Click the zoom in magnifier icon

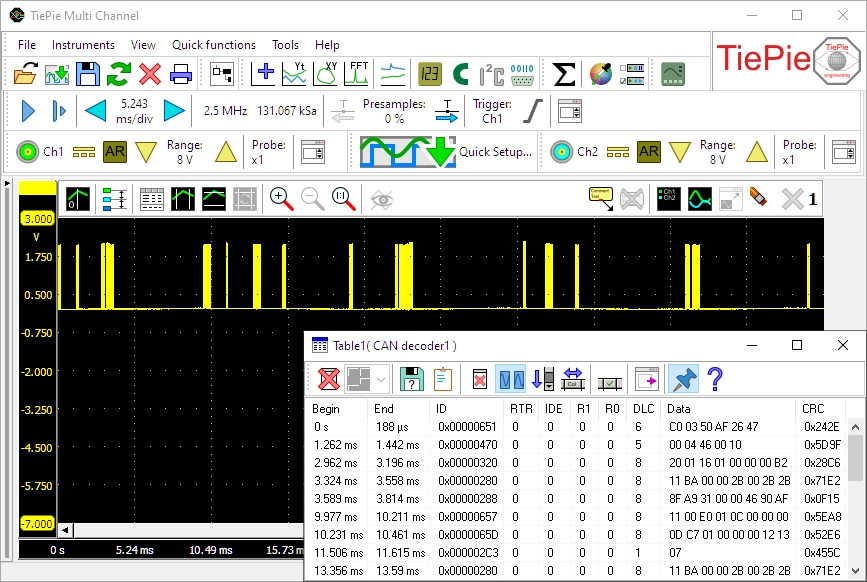coord(282,199)
